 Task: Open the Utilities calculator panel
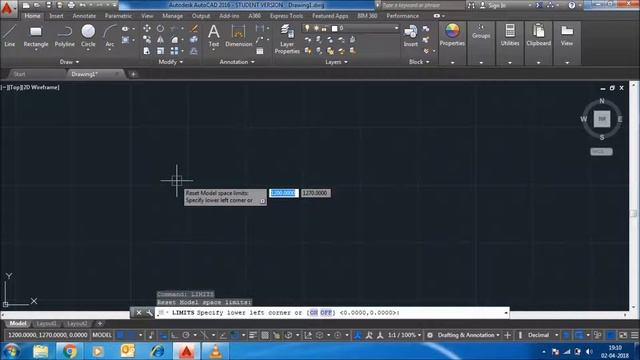click(x=510, y=35)
